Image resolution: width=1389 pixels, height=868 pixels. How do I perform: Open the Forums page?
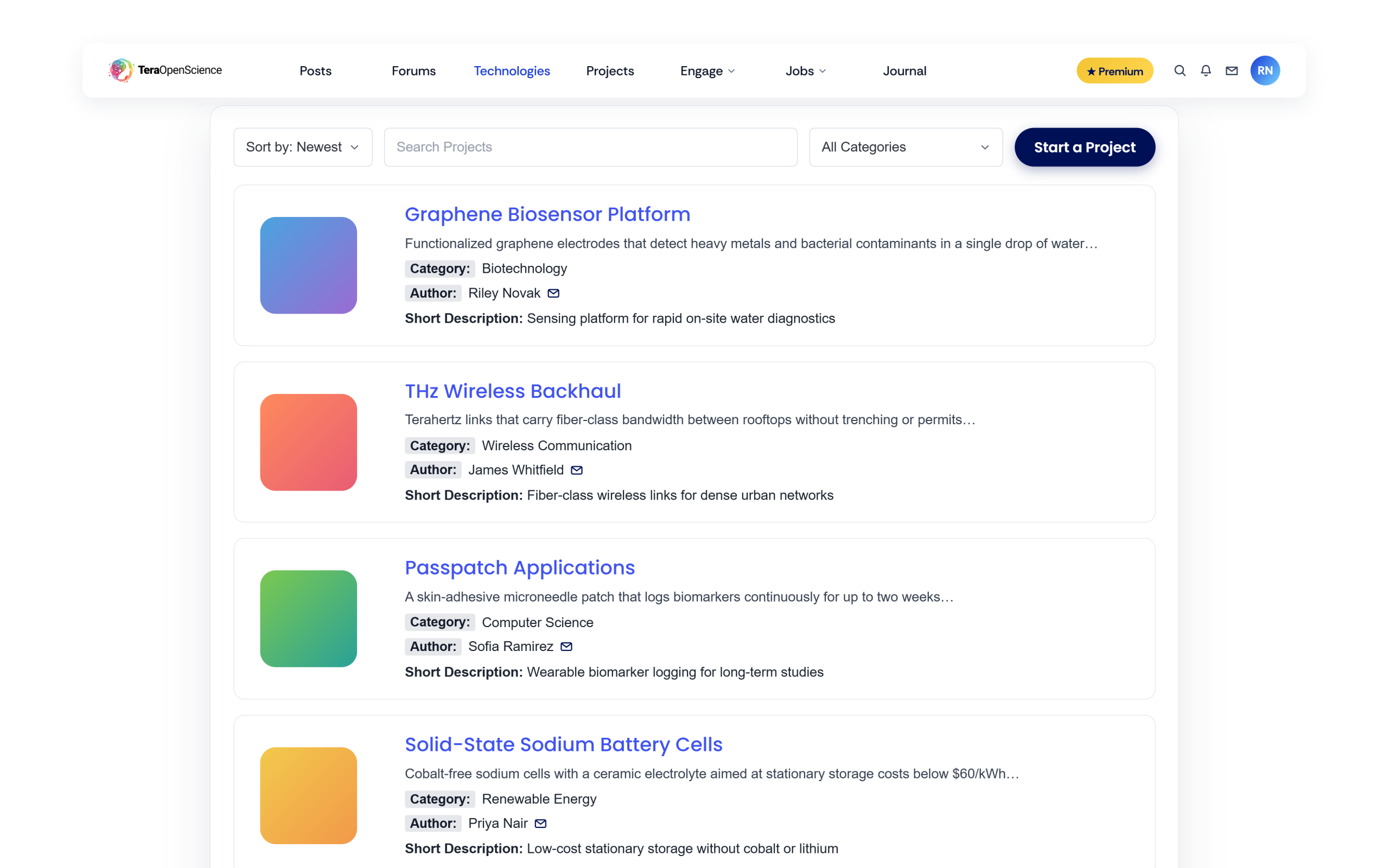[413, 71]
